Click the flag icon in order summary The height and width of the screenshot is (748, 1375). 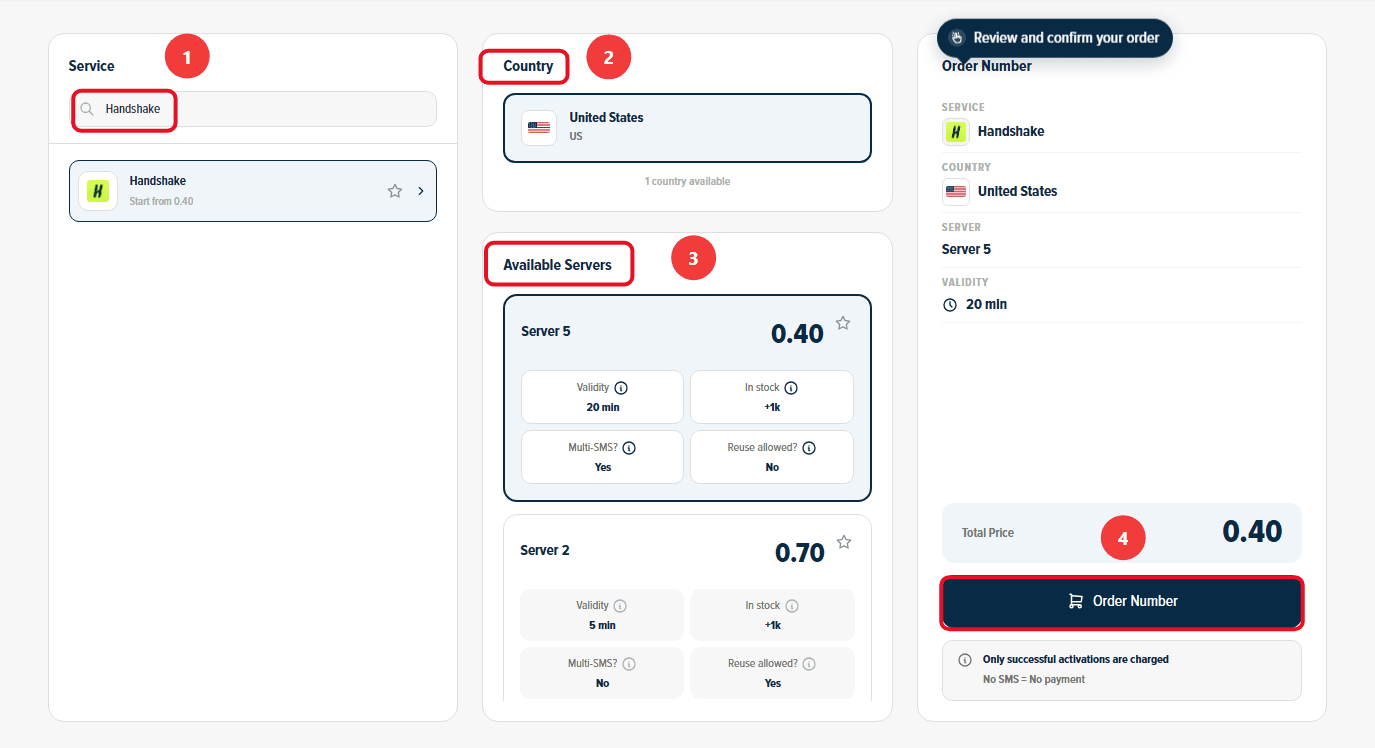tap(956, 191)
